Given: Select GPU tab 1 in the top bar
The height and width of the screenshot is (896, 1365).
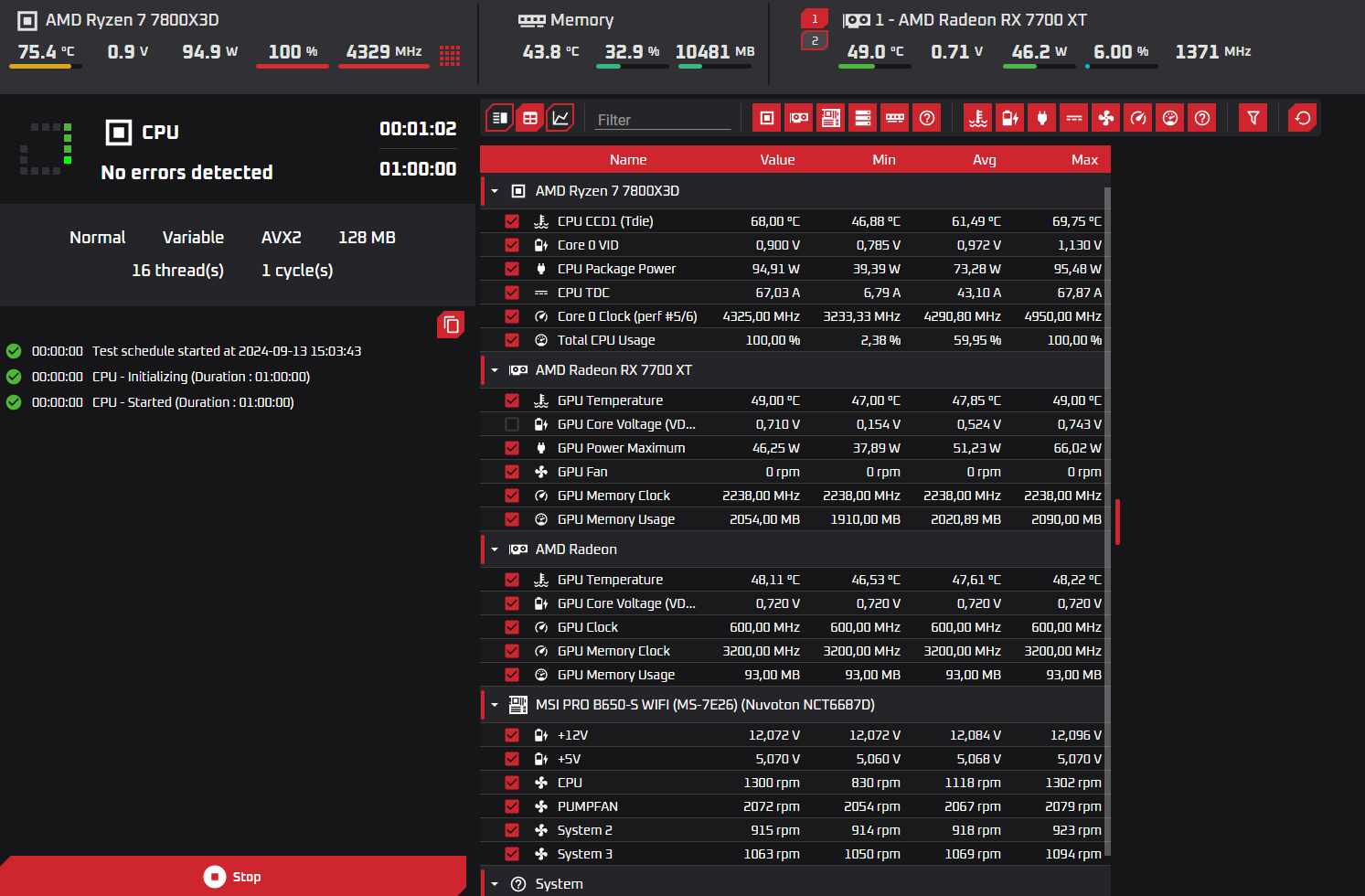Looking at the screenshot, I should tap(815, 19).
